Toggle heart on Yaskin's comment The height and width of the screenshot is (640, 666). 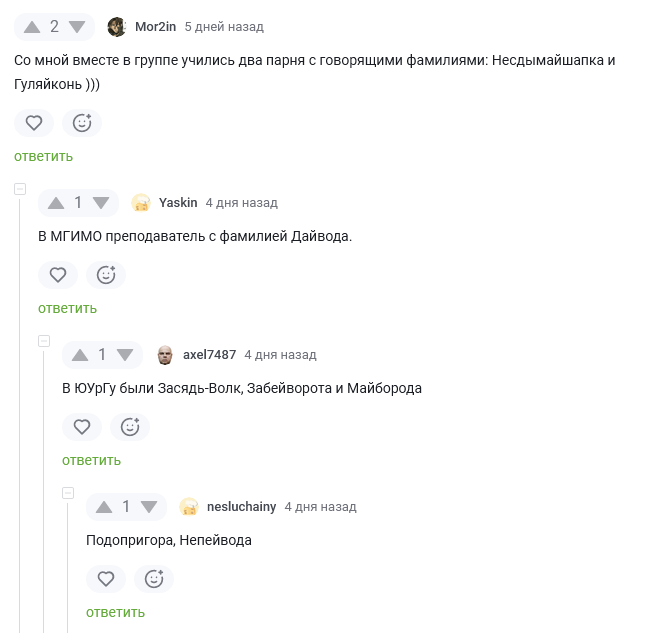[x=58, y=275]
